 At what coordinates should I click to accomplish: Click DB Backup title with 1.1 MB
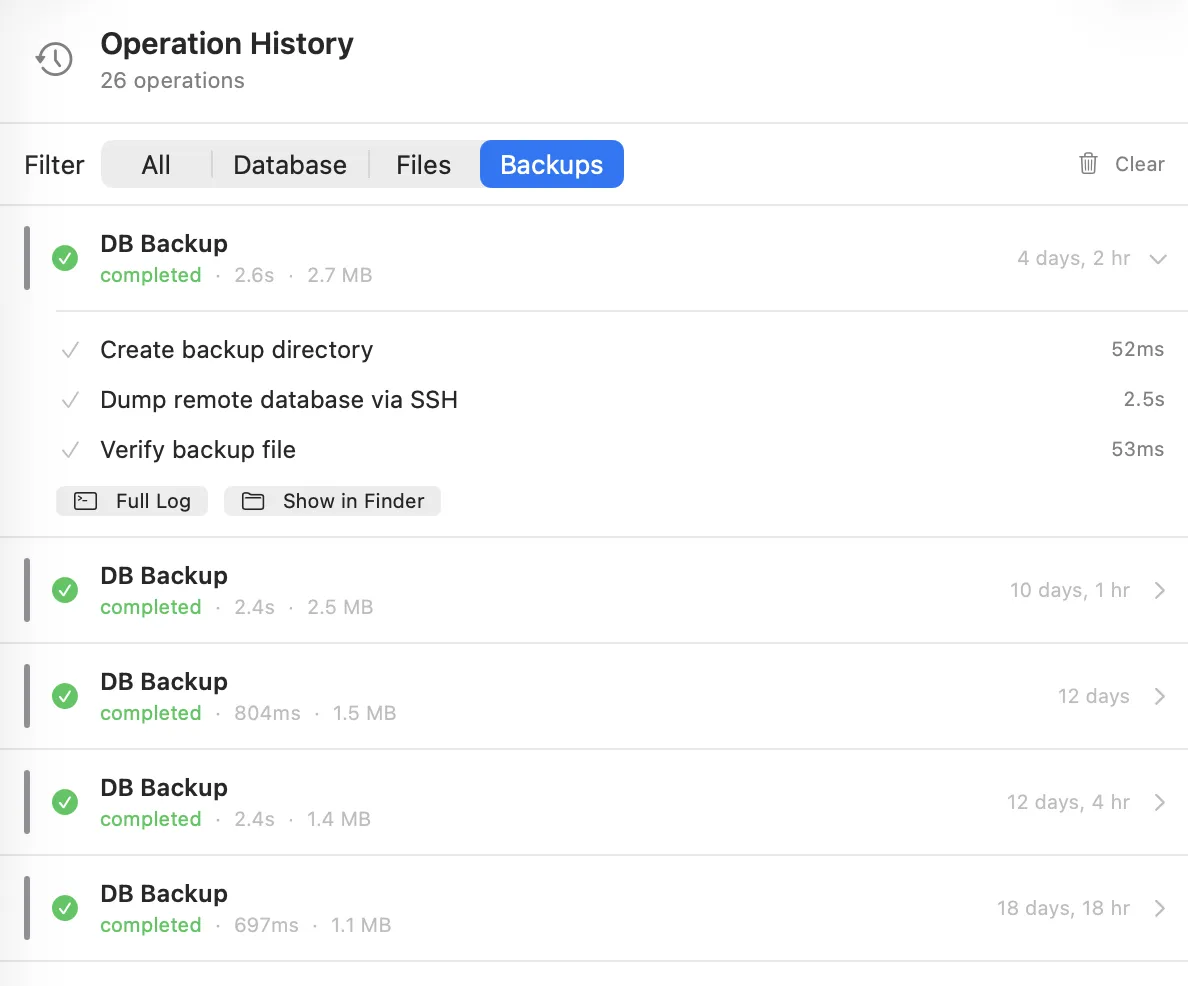[x=164, y=894]
